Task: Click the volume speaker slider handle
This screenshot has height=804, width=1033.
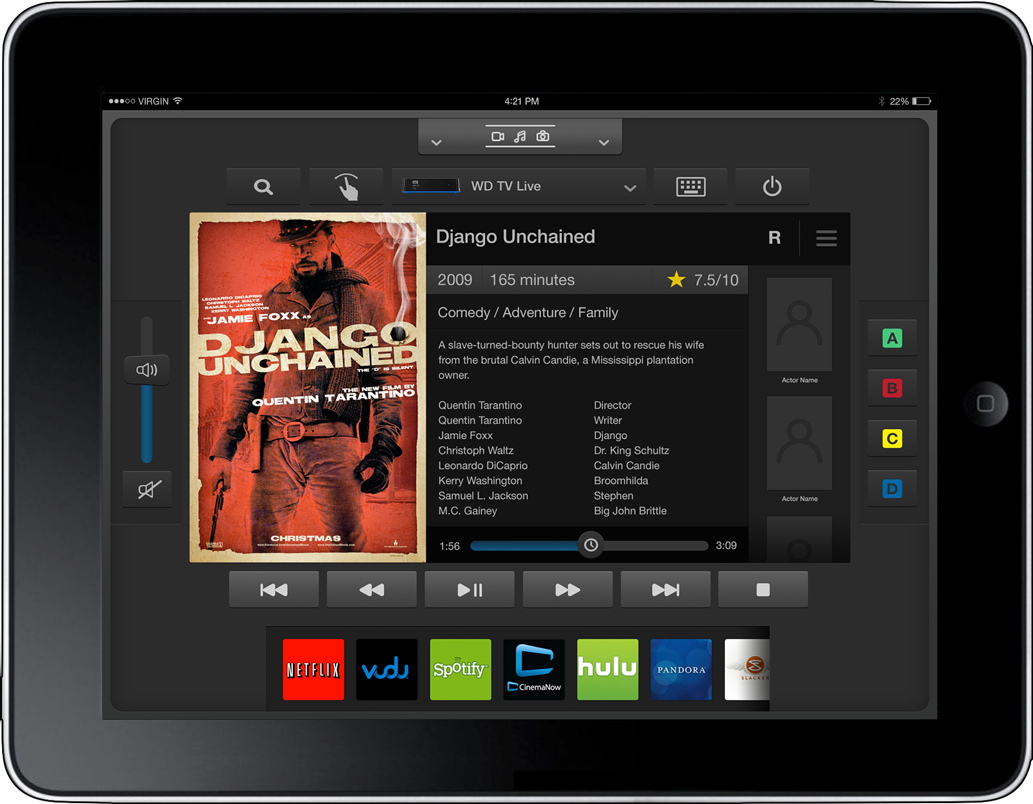Action: 147,370
